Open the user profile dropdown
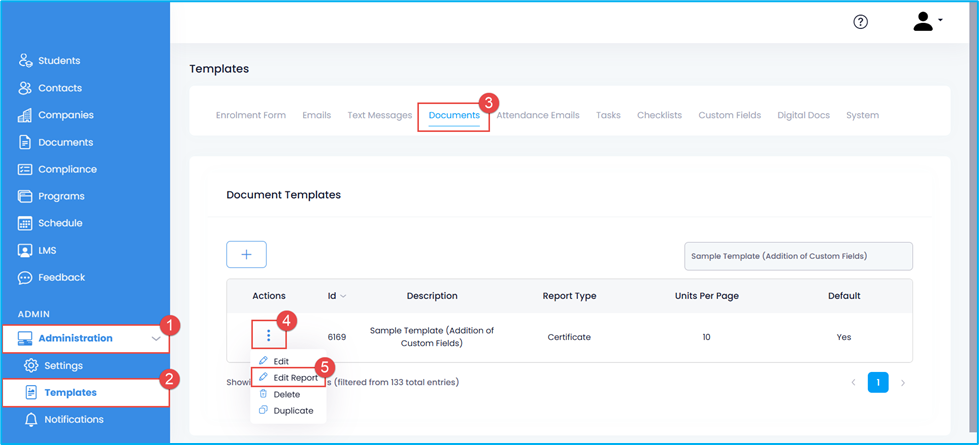 point(927,22)
